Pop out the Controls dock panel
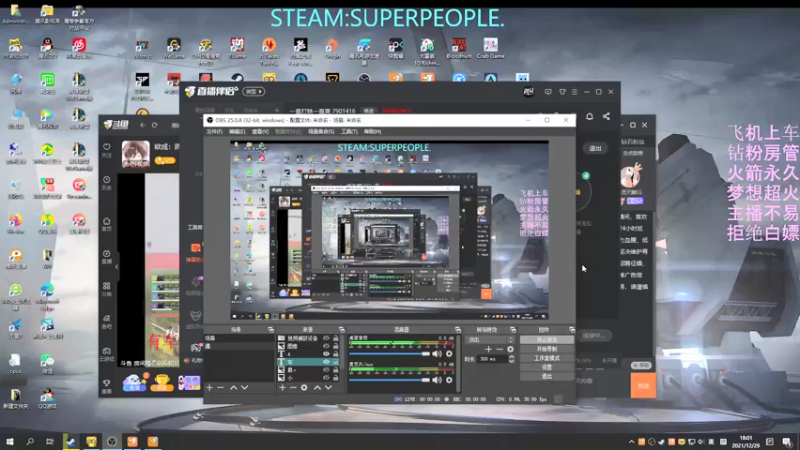The image size is (800, 450). click(571, 330)
